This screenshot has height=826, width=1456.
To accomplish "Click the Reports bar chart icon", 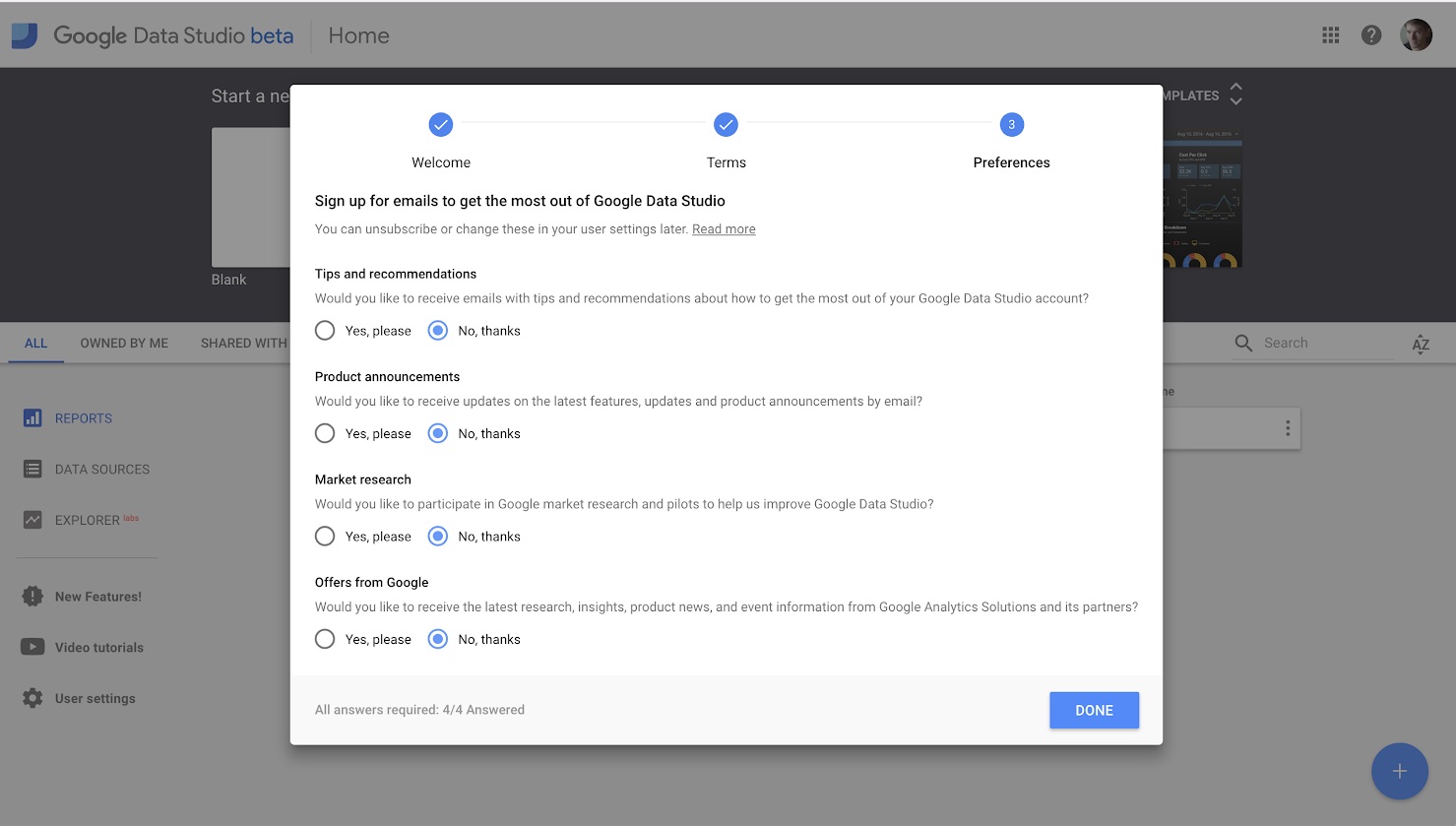I will coord(32,418).
